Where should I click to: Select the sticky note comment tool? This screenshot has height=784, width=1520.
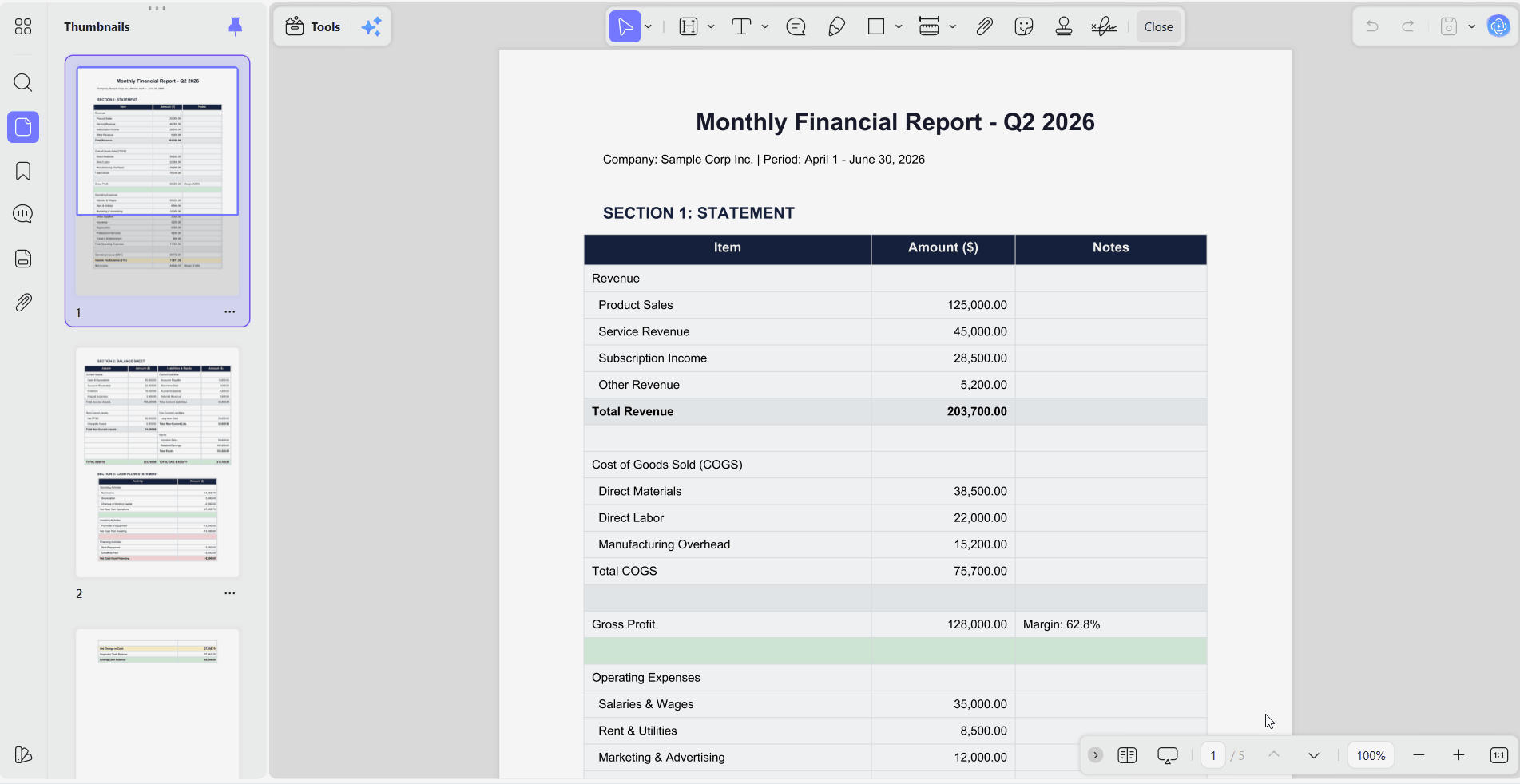[x=796, y=27]
